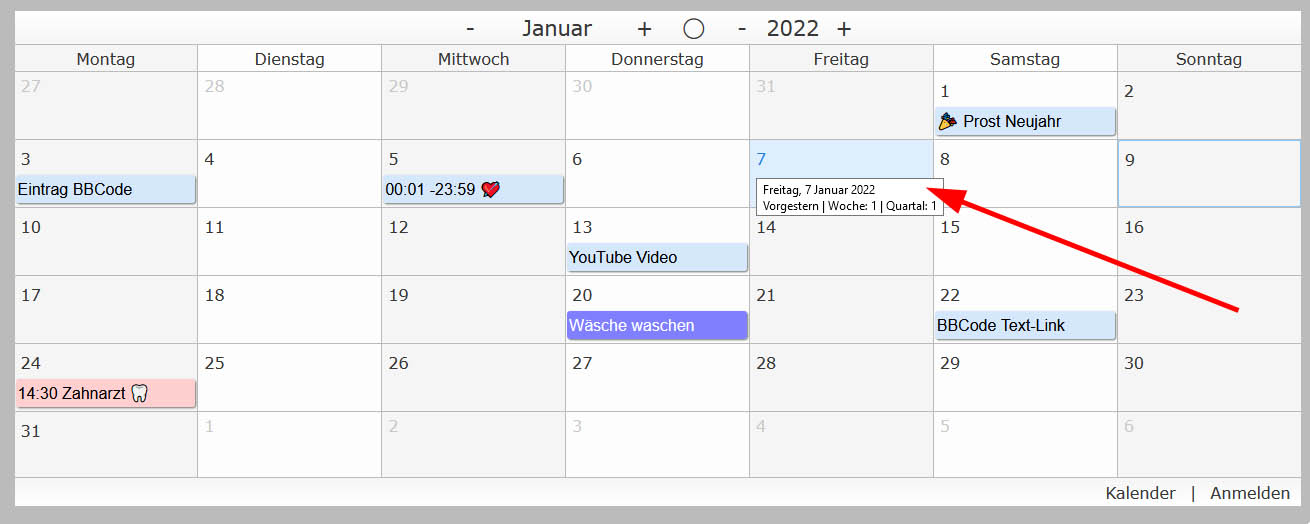Open the Eintrag BBCode event
This screenshot has height=524, width=1310.
coord(105,190)
